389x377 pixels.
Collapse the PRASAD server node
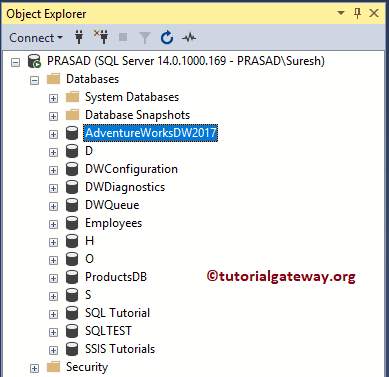(15, 62)
